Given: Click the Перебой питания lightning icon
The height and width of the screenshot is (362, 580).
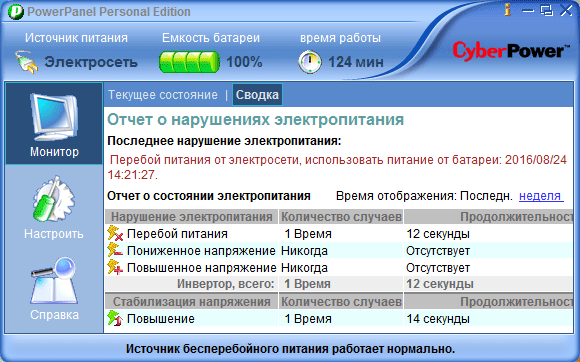Looking at the screenshot, I should tap(115, 234).
